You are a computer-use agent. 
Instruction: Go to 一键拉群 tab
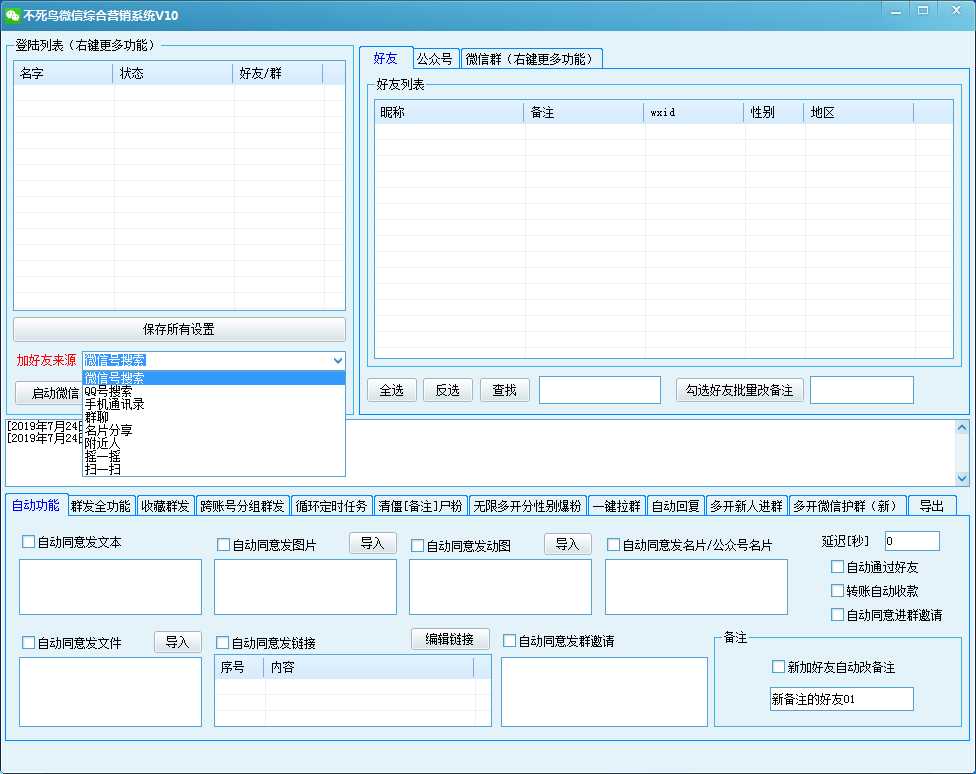click(616, 506)
